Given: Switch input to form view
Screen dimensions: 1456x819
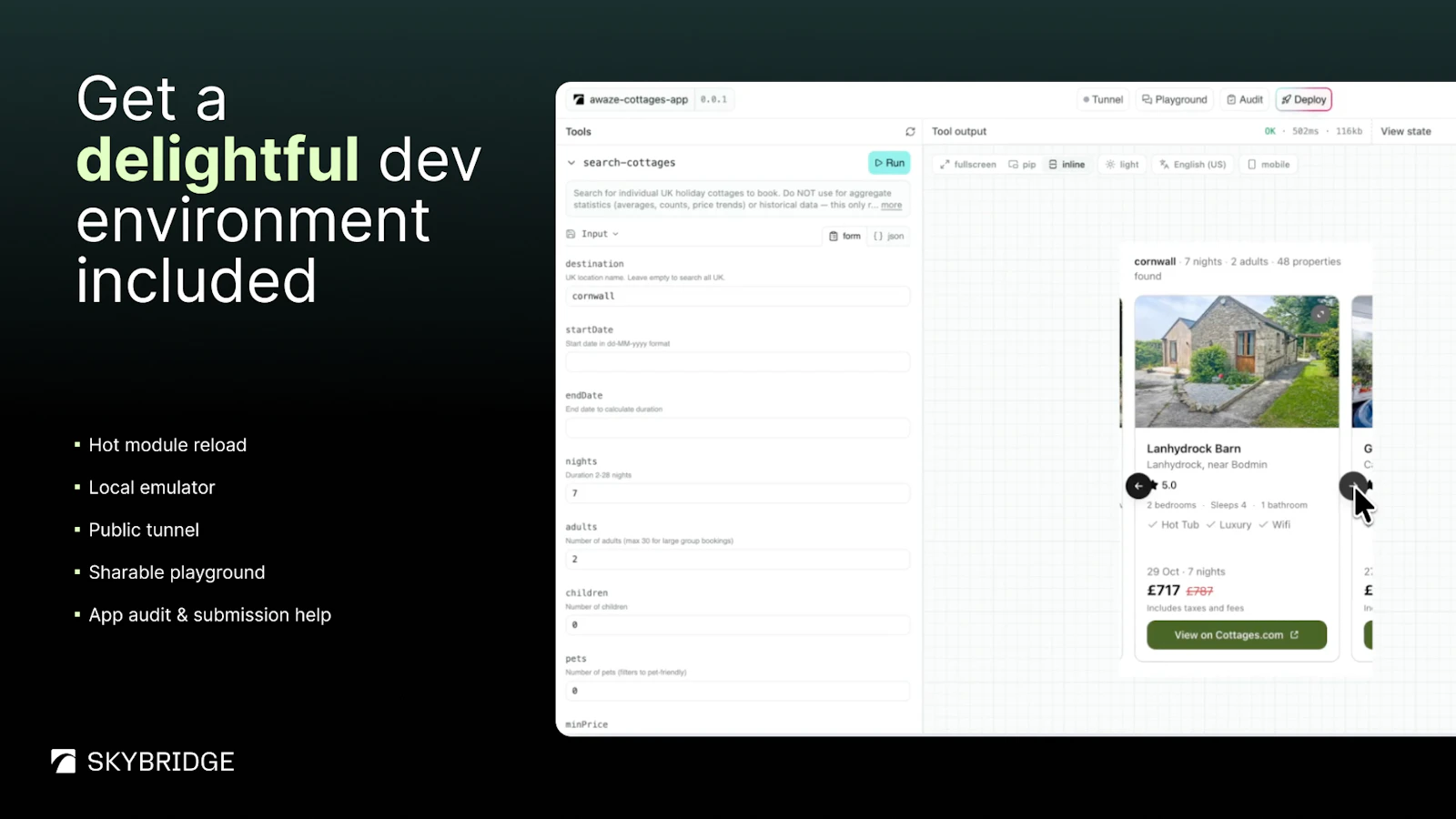Looking at the screenshot, I should click(845, 236).
